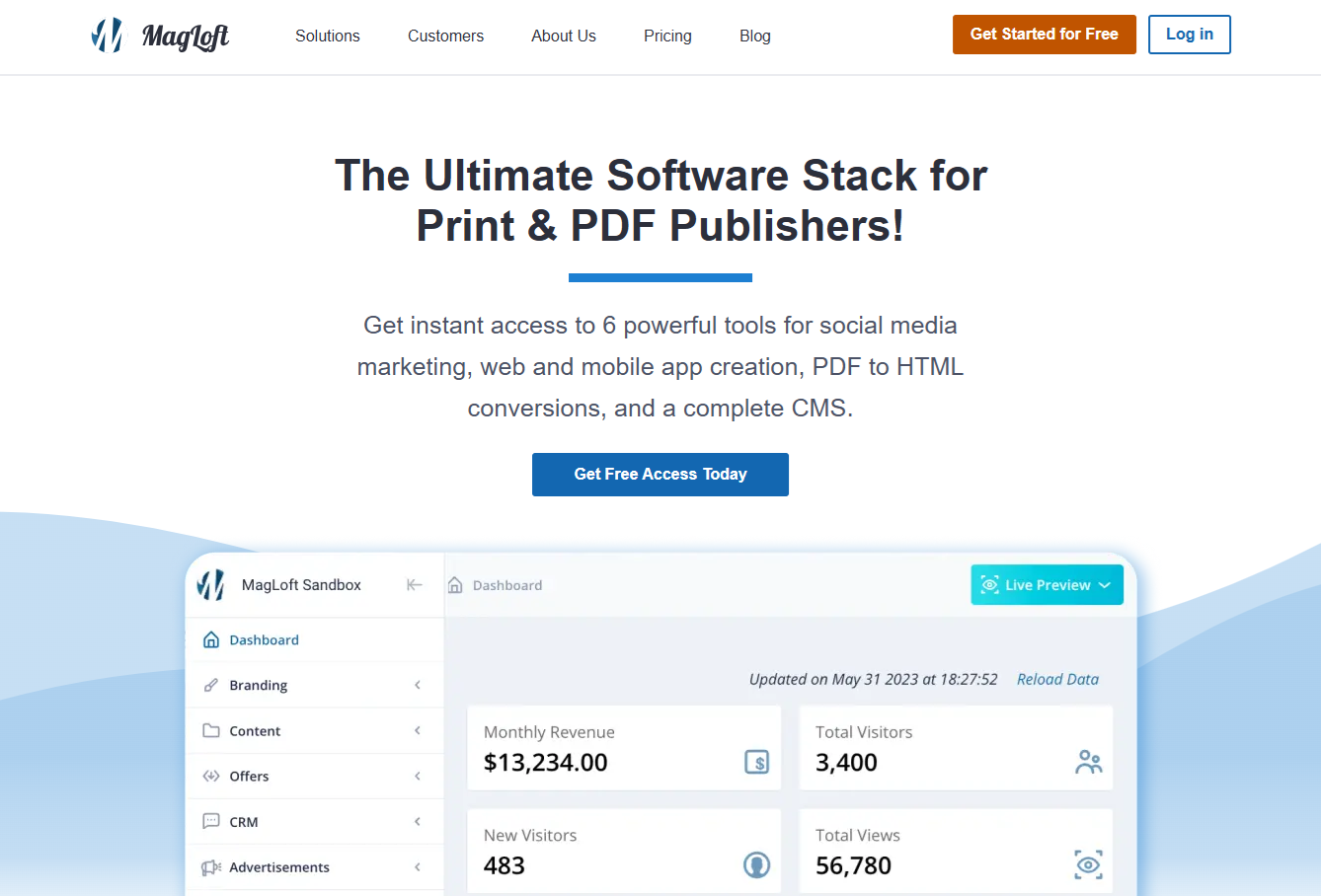Select the Branding sidebar label

(x=259, y=685)
